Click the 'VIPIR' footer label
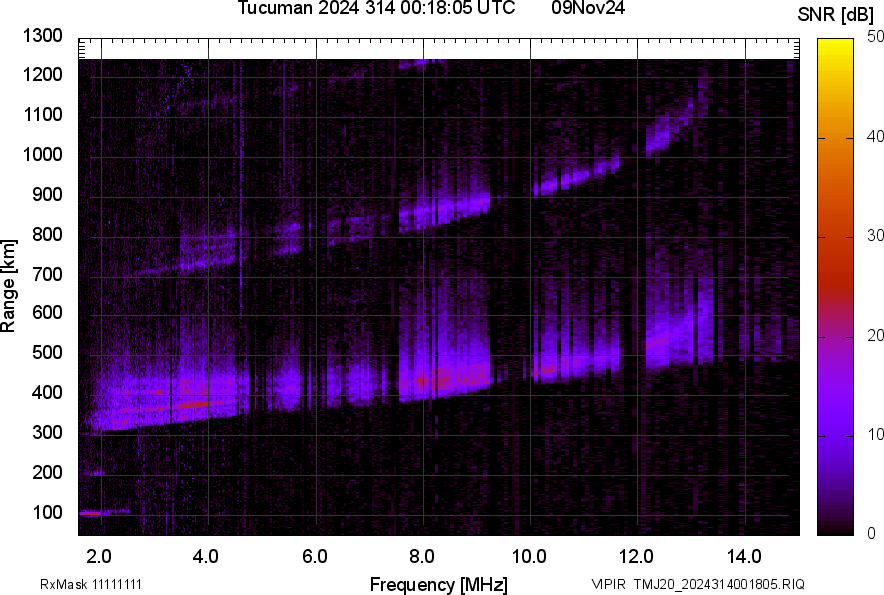Viewport: 884px width, 595px height. tap(608, 584)
